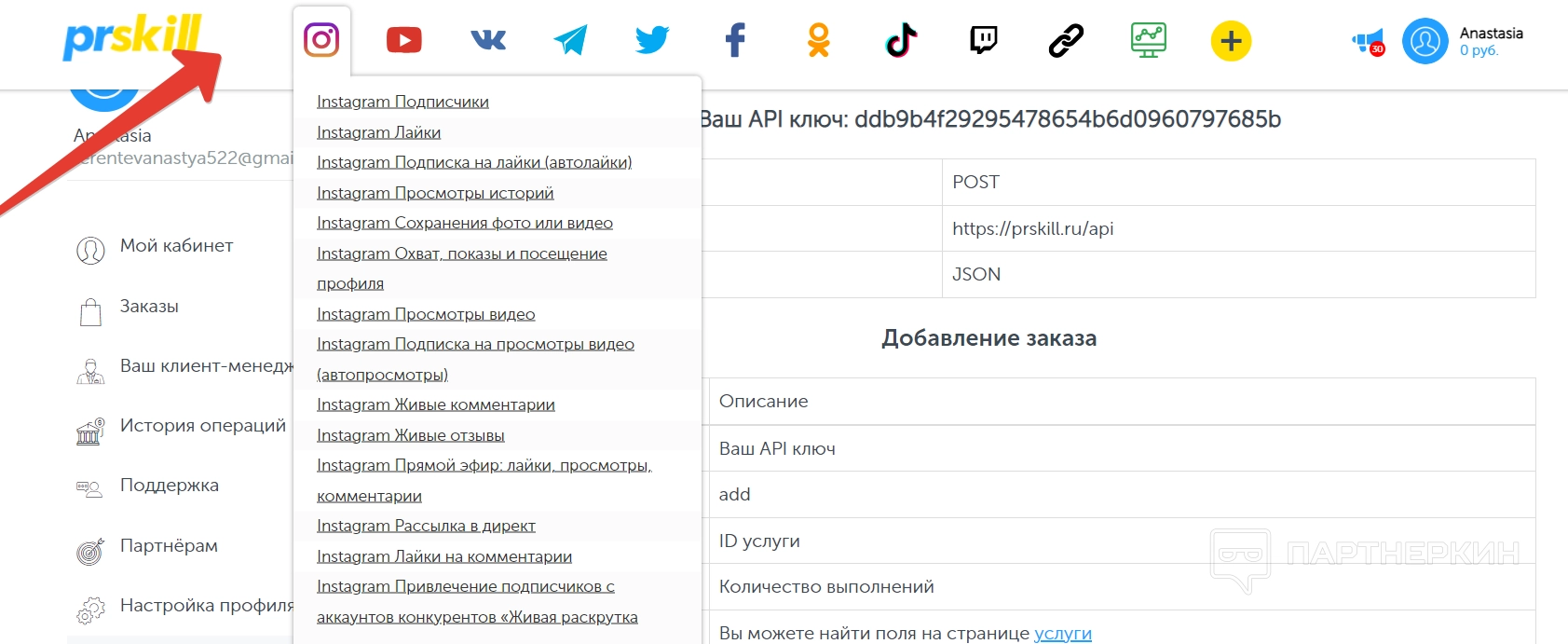Open the YouTube services icon
The image size is (1568, 644).
[404, 40]
